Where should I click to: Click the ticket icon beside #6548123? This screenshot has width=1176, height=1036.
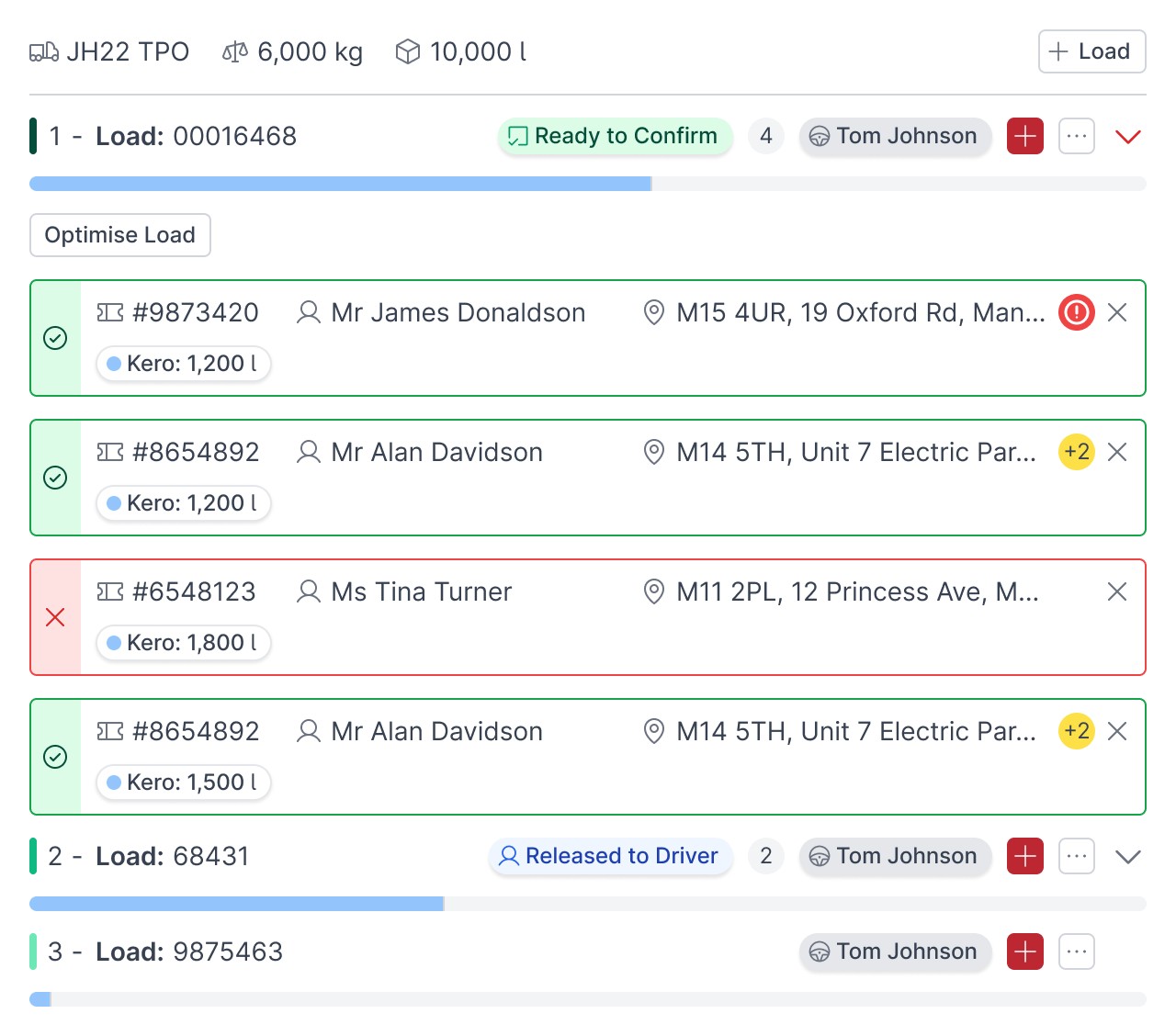[x=110, y=591]
